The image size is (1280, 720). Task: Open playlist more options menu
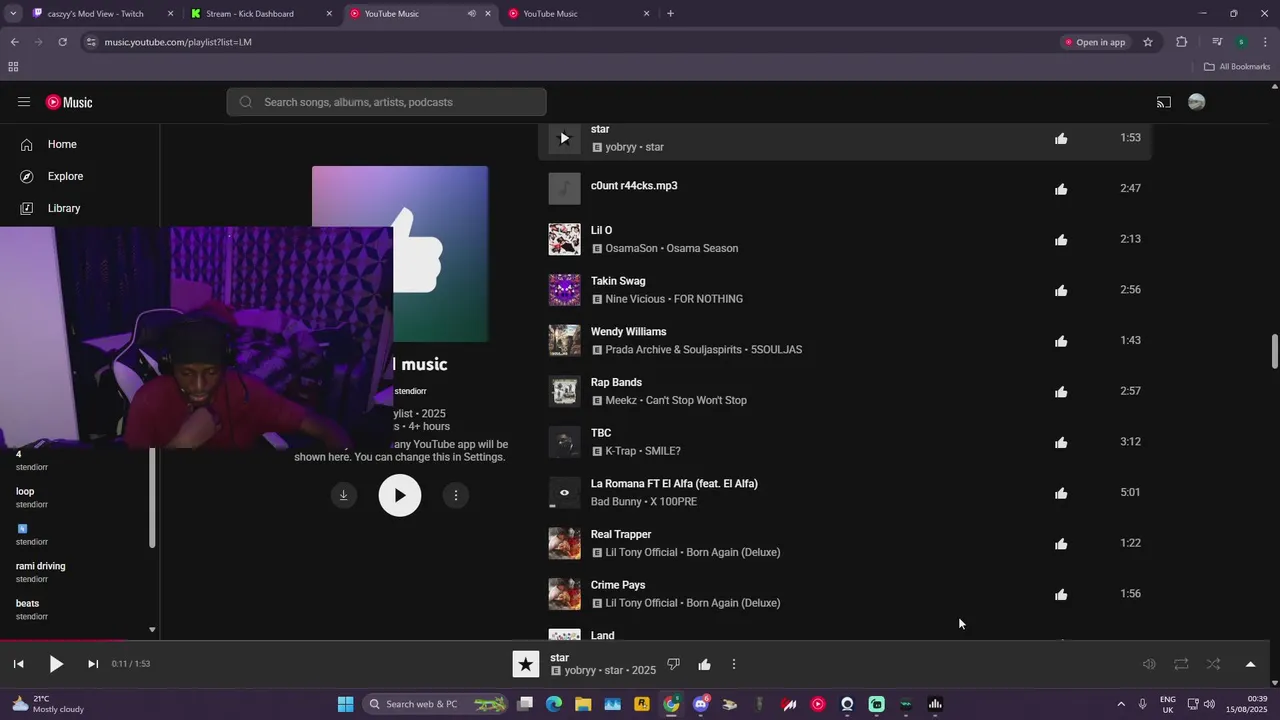[x=456, y=495]
